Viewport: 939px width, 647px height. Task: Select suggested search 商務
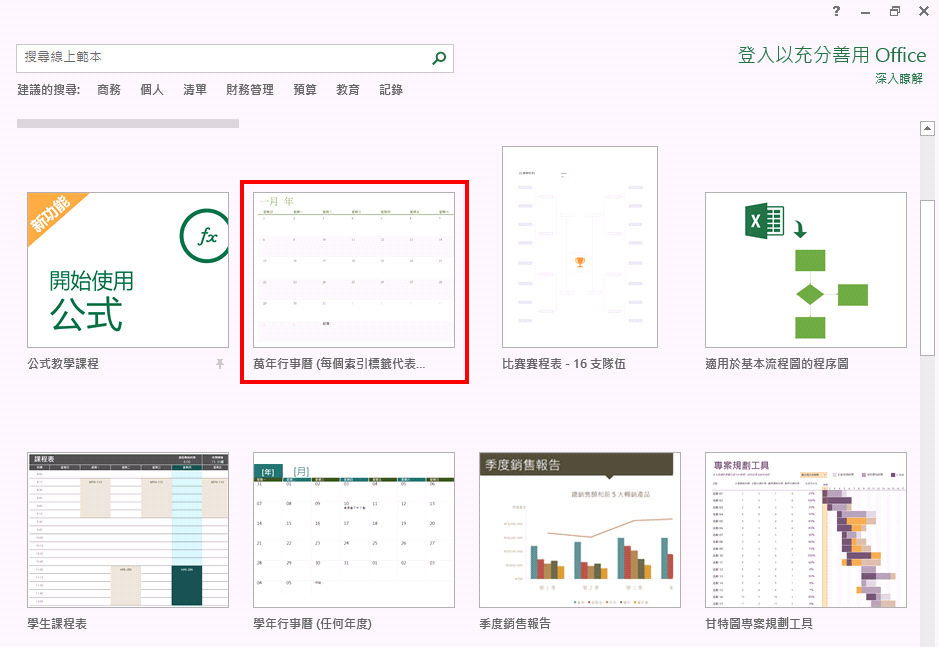coord(109,90)
